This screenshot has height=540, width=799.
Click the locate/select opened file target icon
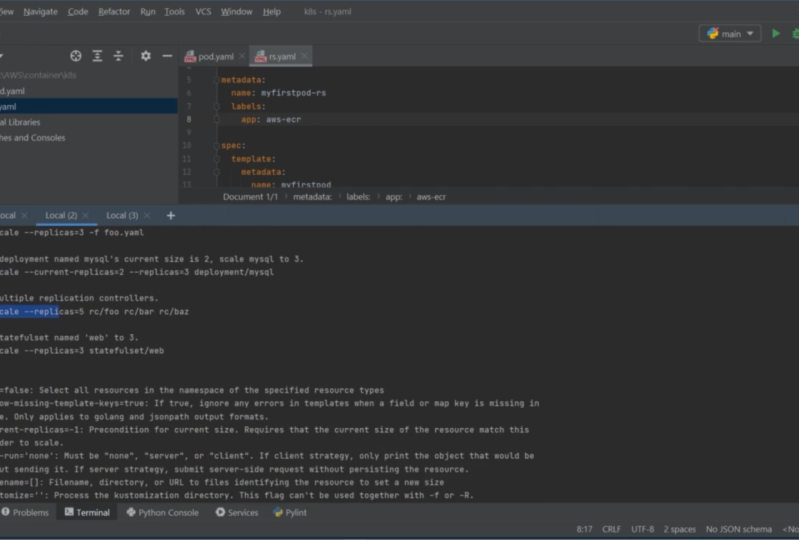tap(76, 56)
